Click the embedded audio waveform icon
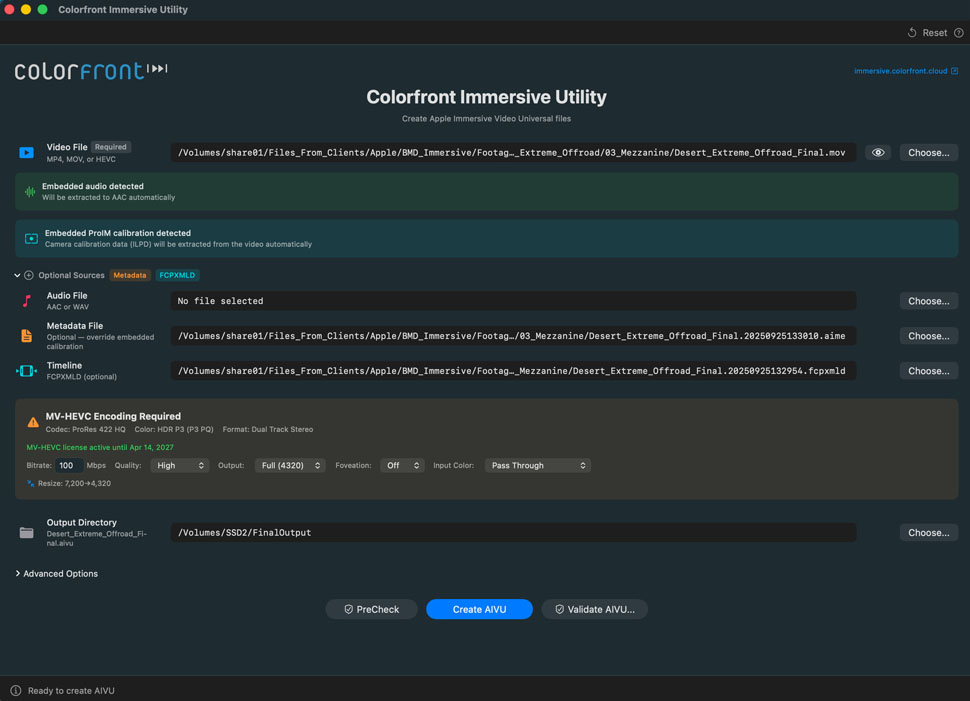 (30, 191)
